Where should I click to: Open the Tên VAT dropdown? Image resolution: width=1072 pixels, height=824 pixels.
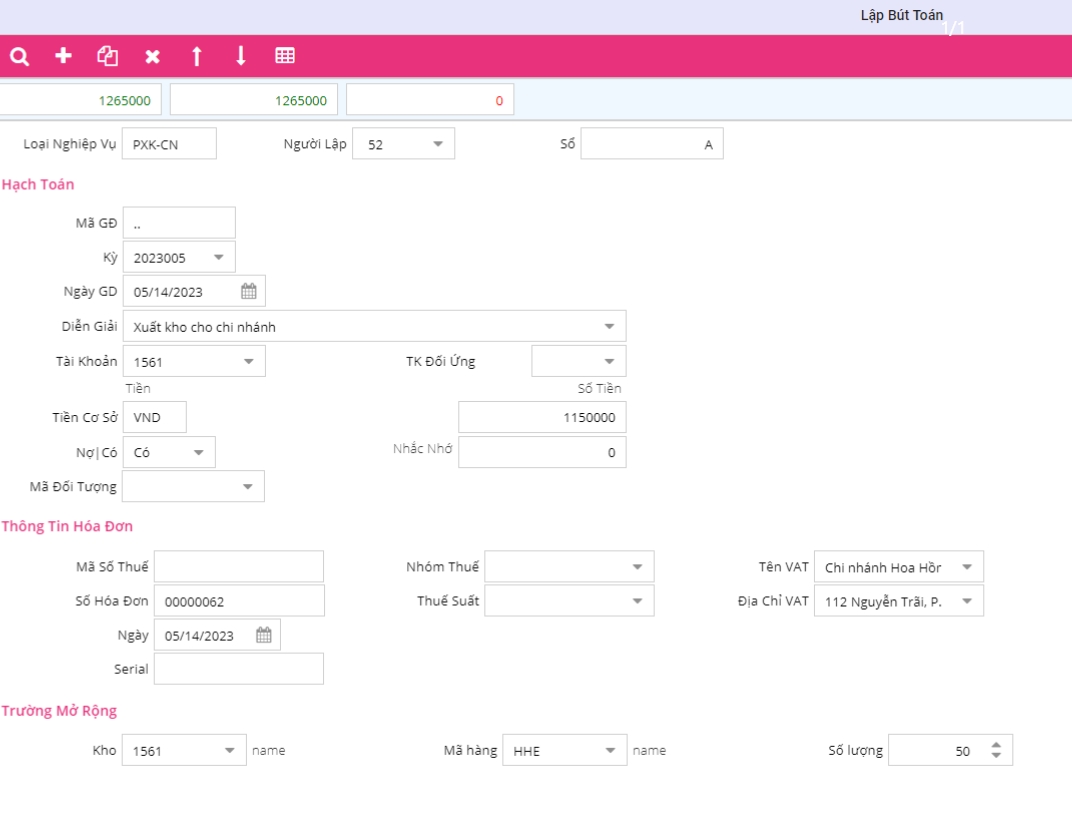(x=966, y=567)
